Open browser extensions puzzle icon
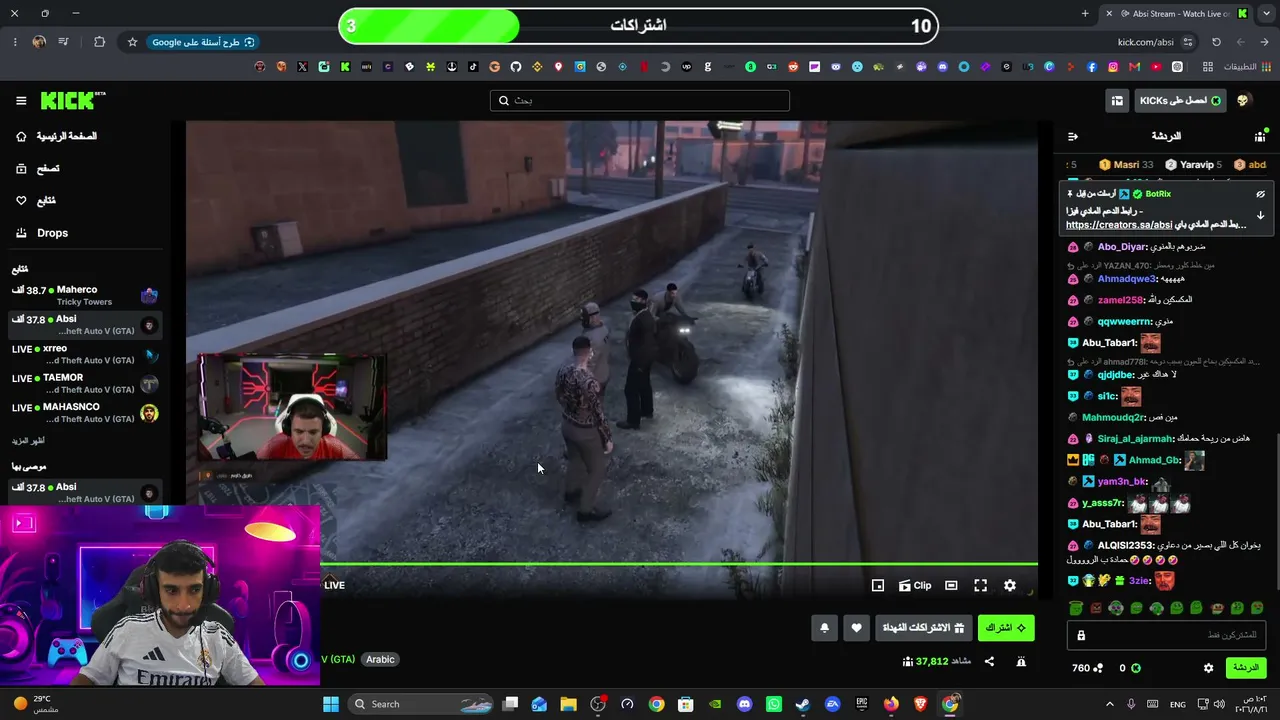1280x720 pixels. pyautogui.click(x=99, y=42)
